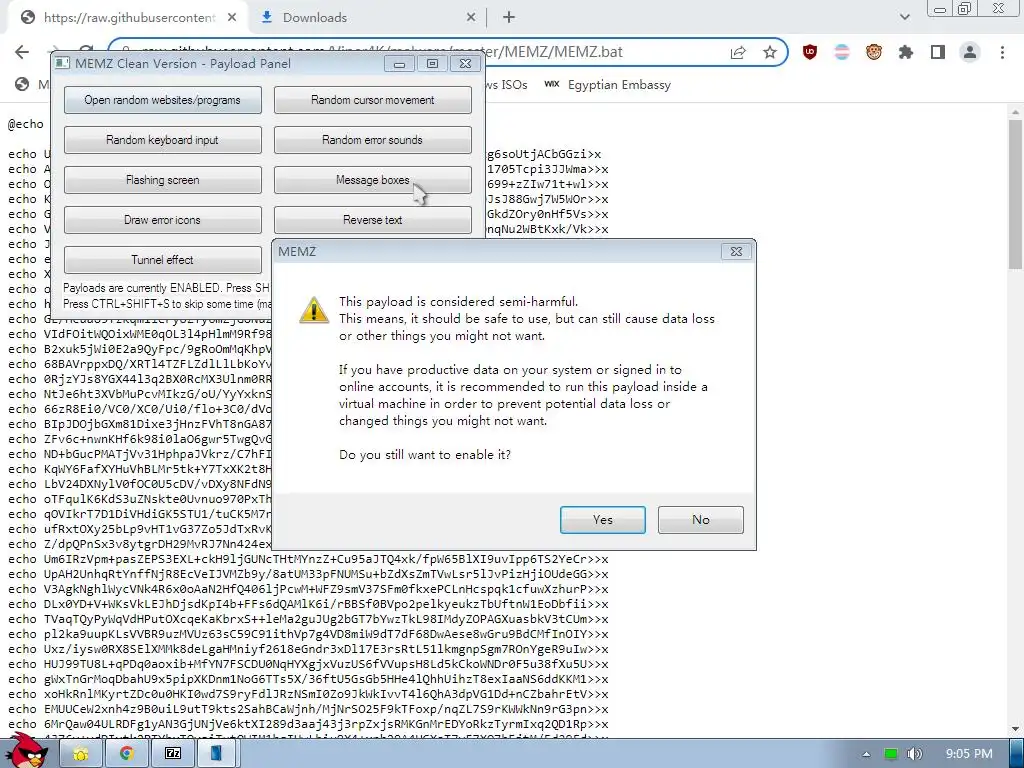Close the raw.githubusercontent tab
This screenshot has width=1024, height=768.
point(232,18)
